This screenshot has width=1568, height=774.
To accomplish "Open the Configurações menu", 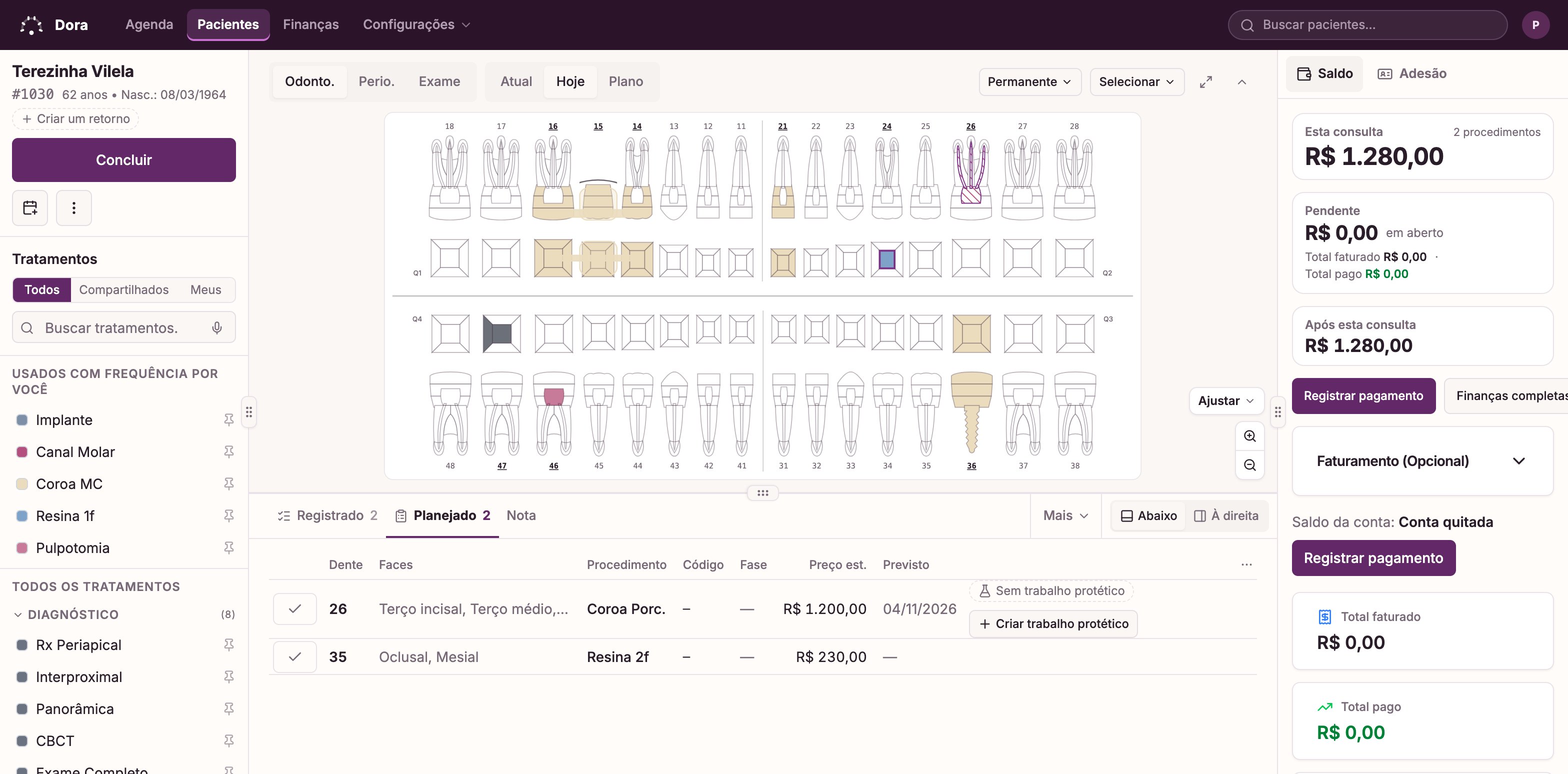I will click(416, 25).
